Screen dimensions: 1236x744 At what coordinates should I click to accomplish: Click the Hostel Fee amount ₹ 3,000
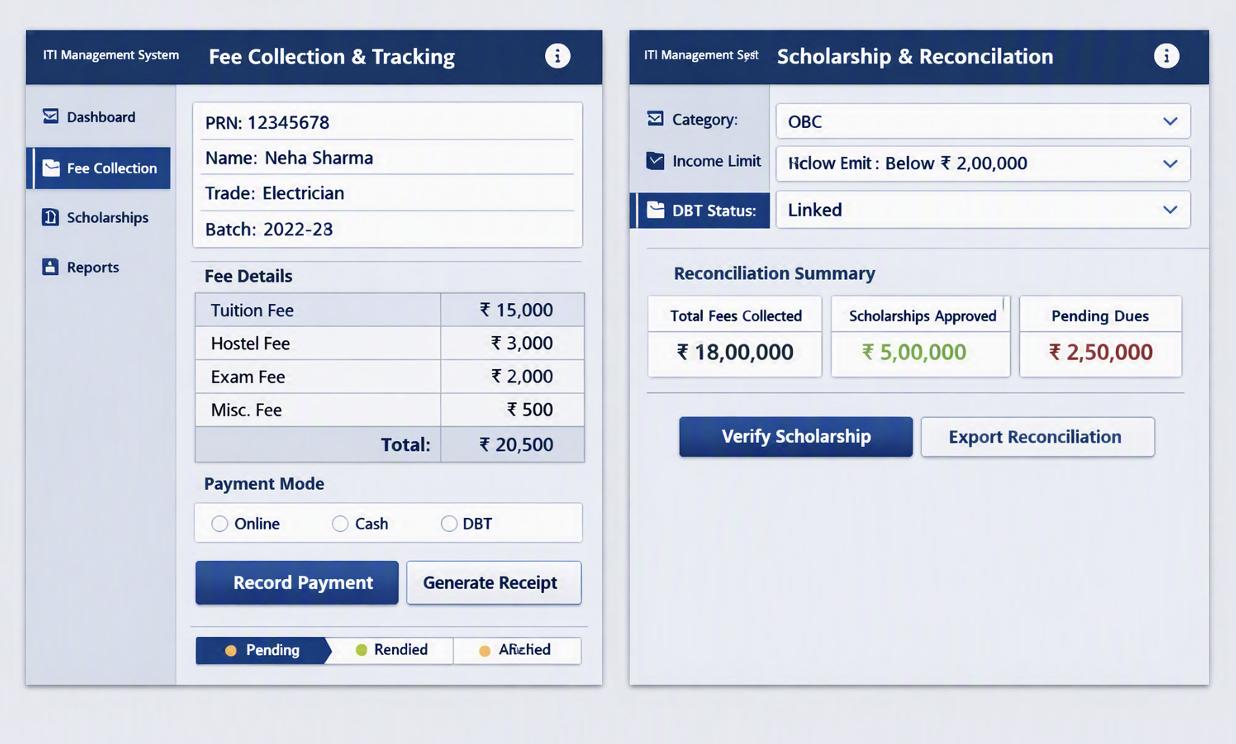pos(522,343)
